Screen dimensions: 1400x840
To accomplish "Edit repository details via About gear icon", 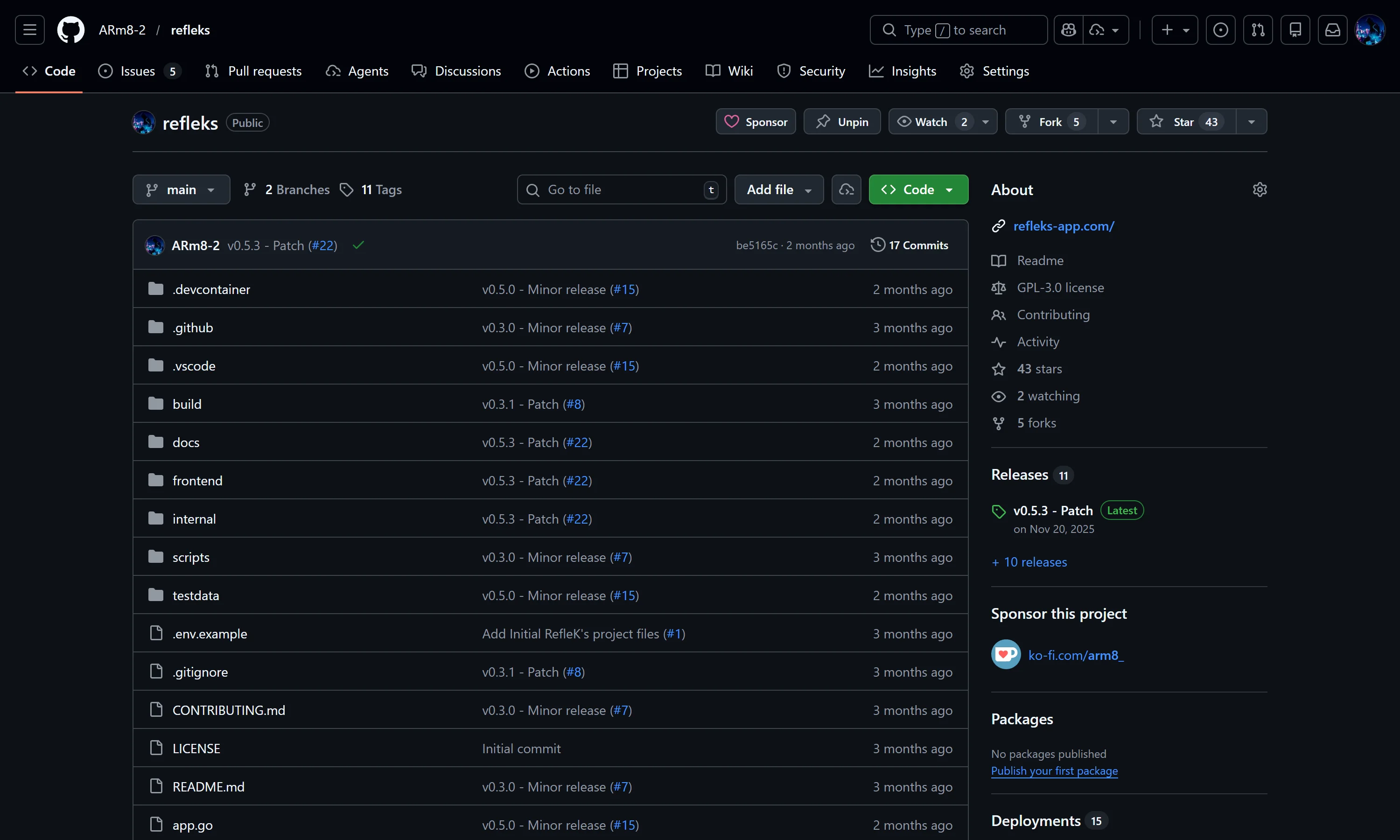I will (1260, 189).
